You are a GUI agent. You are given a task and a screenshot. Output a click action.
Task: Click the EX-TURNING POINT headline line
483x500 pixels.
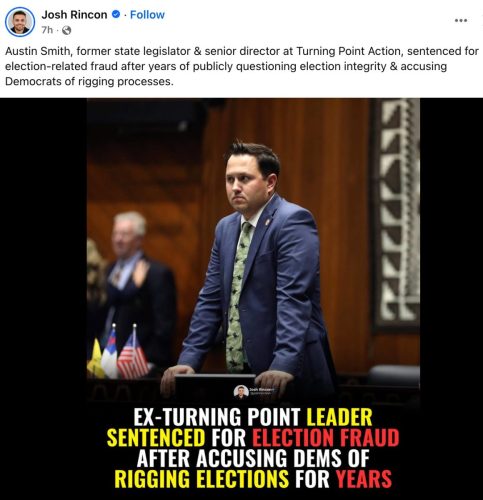tap(253, 417)
